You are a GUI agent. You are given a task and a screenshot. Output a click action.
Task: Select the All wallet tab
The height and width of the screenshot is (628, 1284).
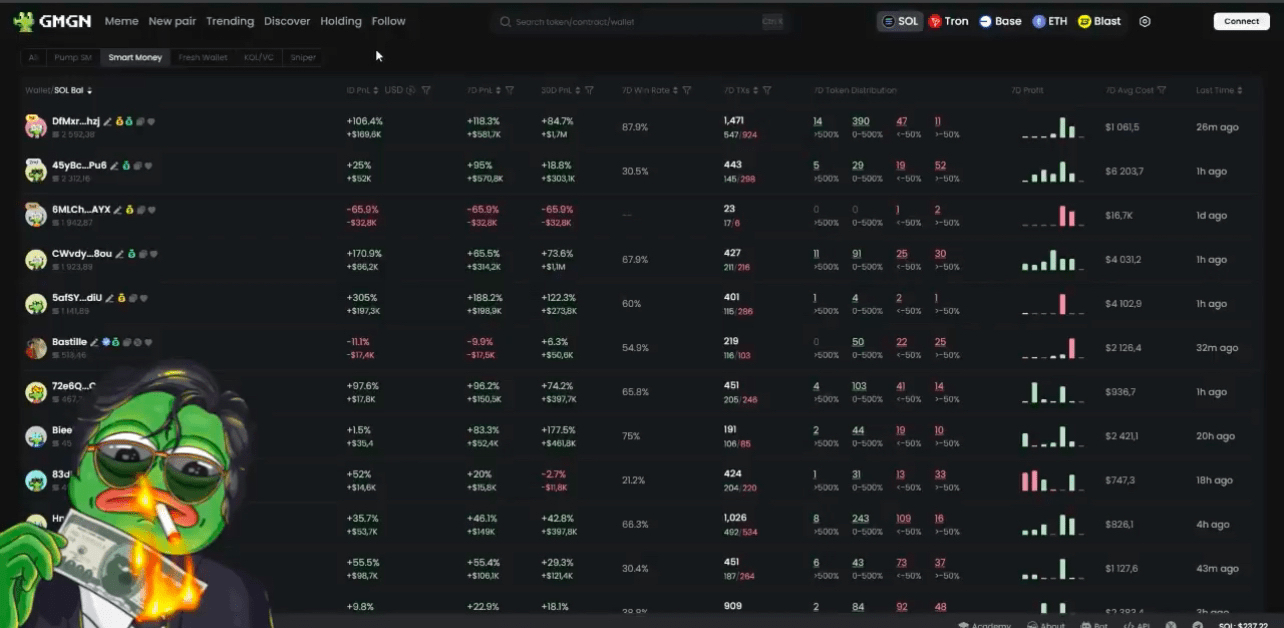tap(33, 58)
